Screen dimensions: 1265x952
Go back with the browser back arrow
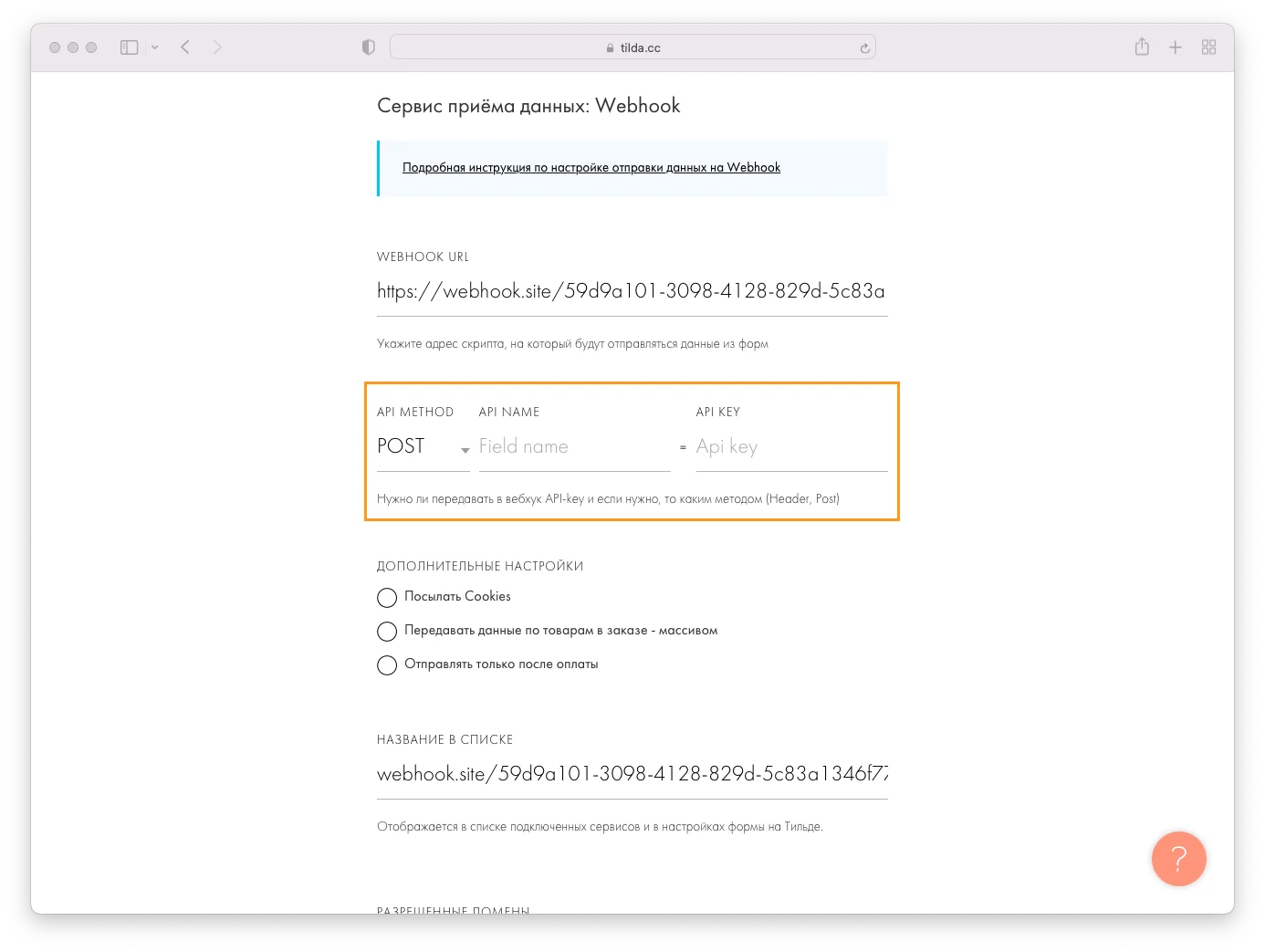click(x=185, y=47)
